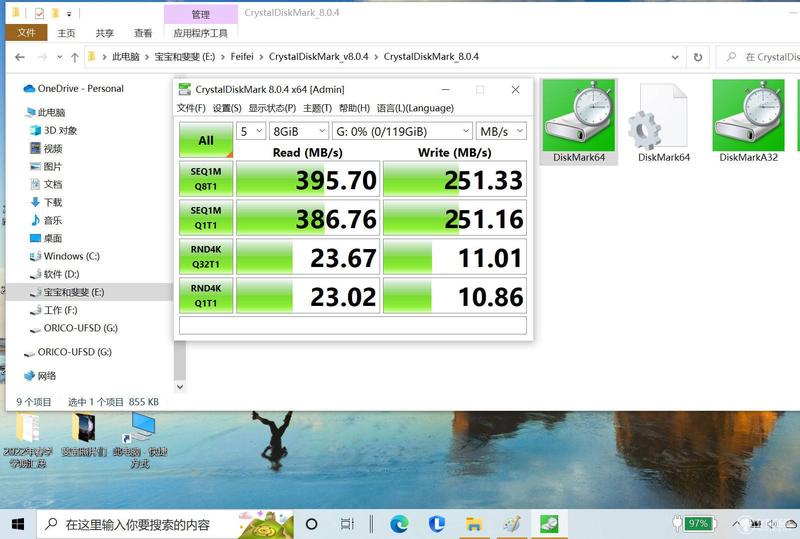This screenshot has width=800, height=539.
Task: Start the SEQ1M Q8T1 test
Action: (206, 179)
